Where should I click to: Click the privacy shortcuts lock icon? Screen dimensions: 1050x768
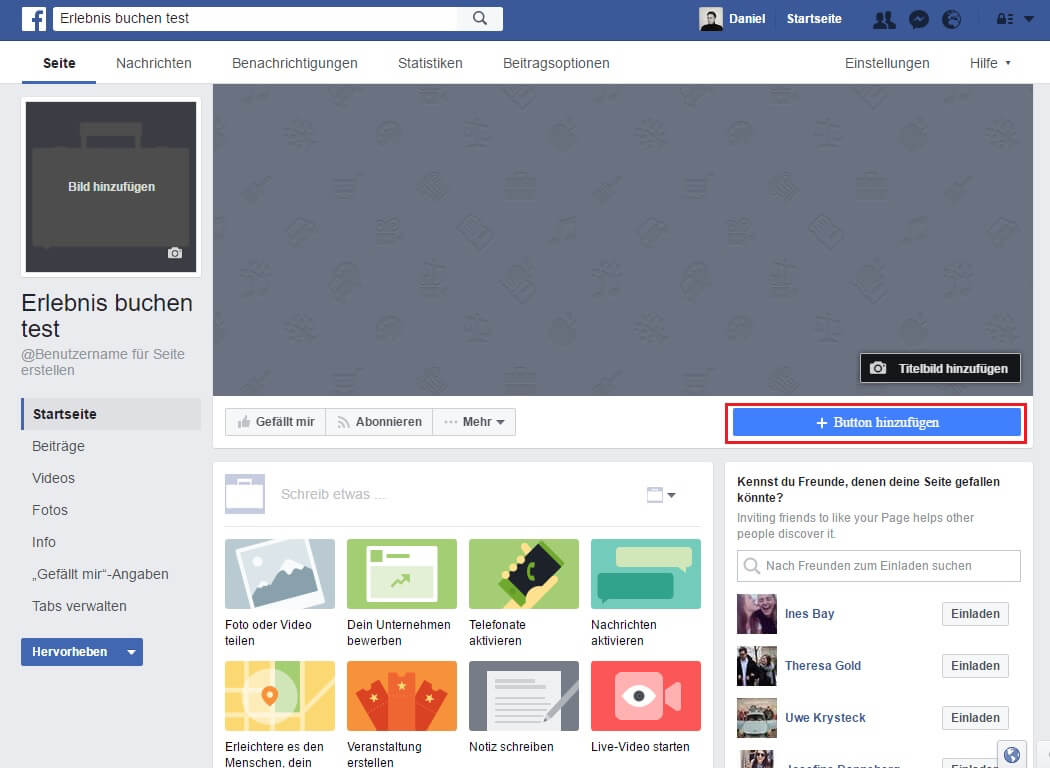1004,19
